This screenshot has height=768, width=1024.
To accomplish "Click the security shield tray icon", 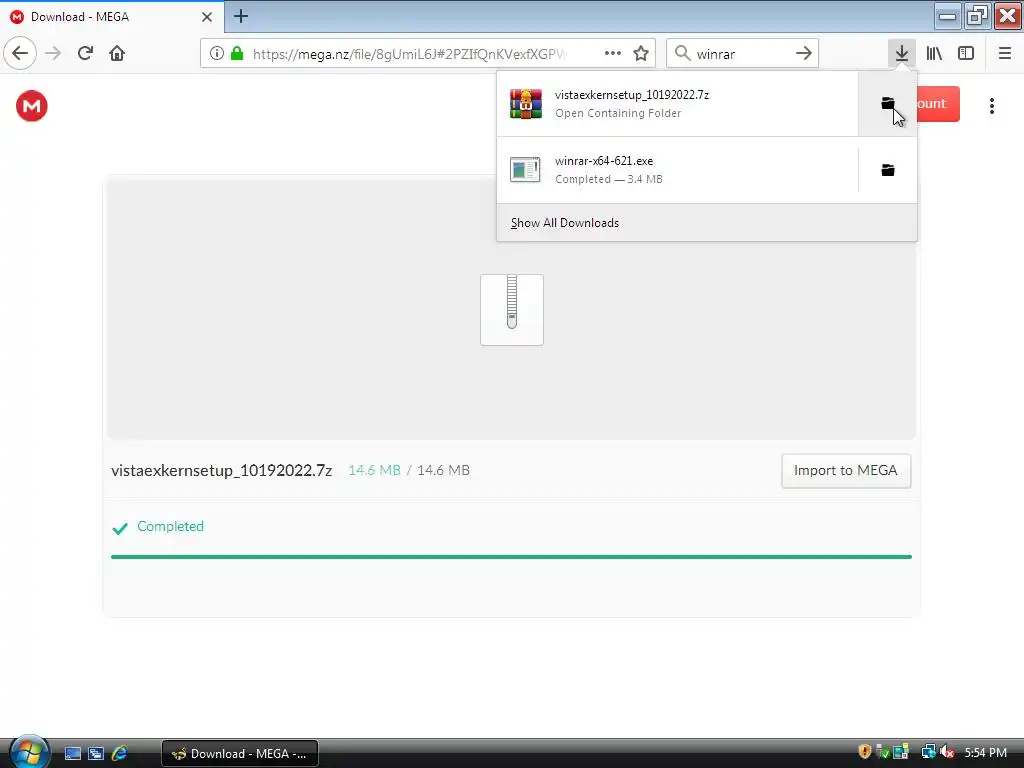I will pos(865,752).
